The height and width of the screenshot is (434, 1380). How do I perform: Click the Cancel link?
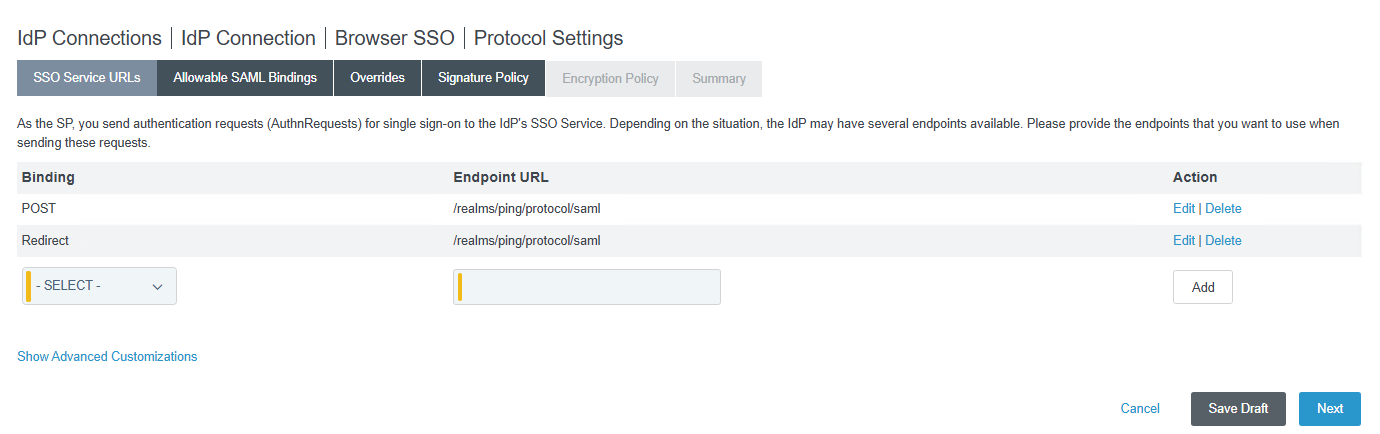click(x=1140, y=408)
